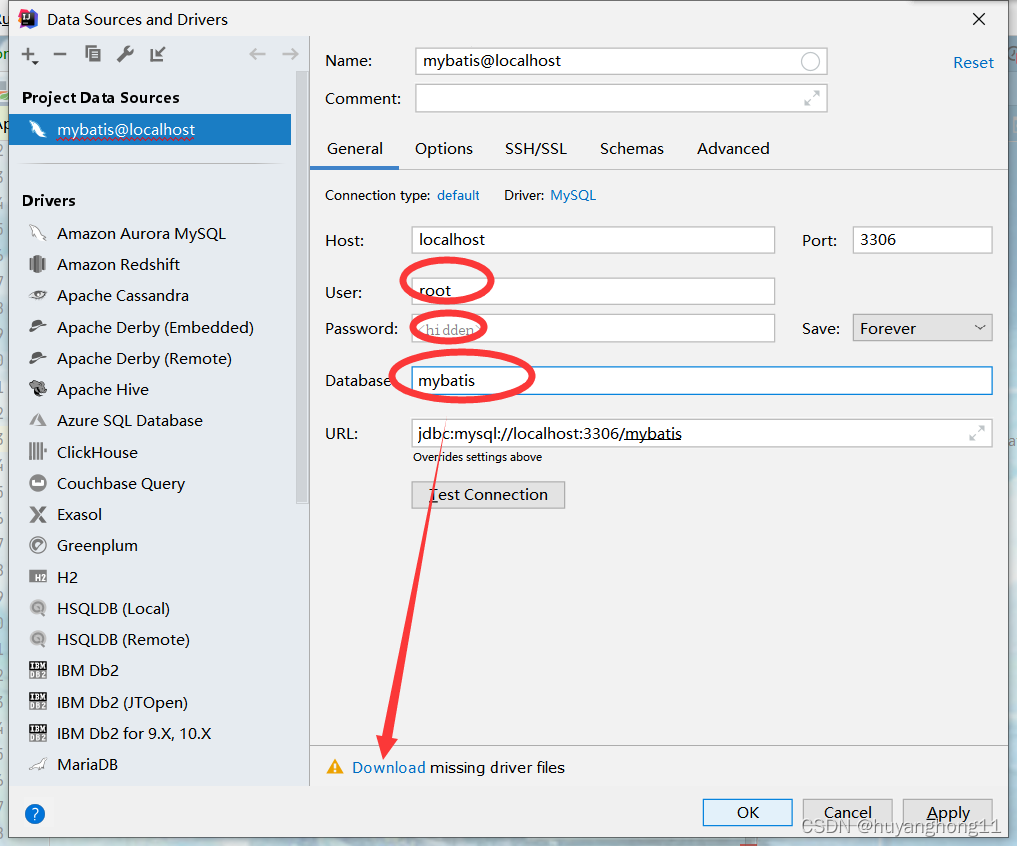Select HSQLDB (Local) driver icon
Viewport: 1017px width, 846px height.
38,608
